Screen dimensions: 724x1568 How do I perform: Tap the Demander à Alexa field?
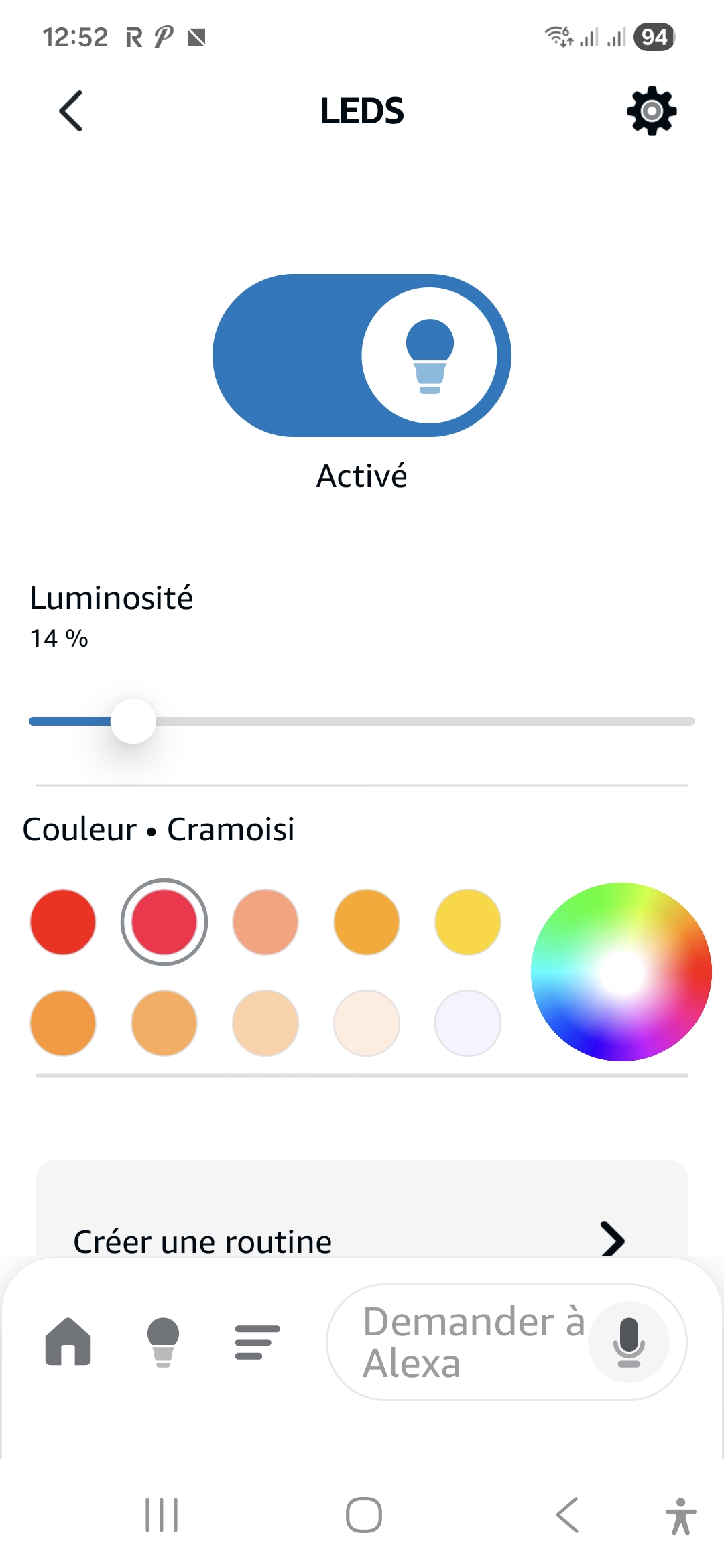[476, 1341]
